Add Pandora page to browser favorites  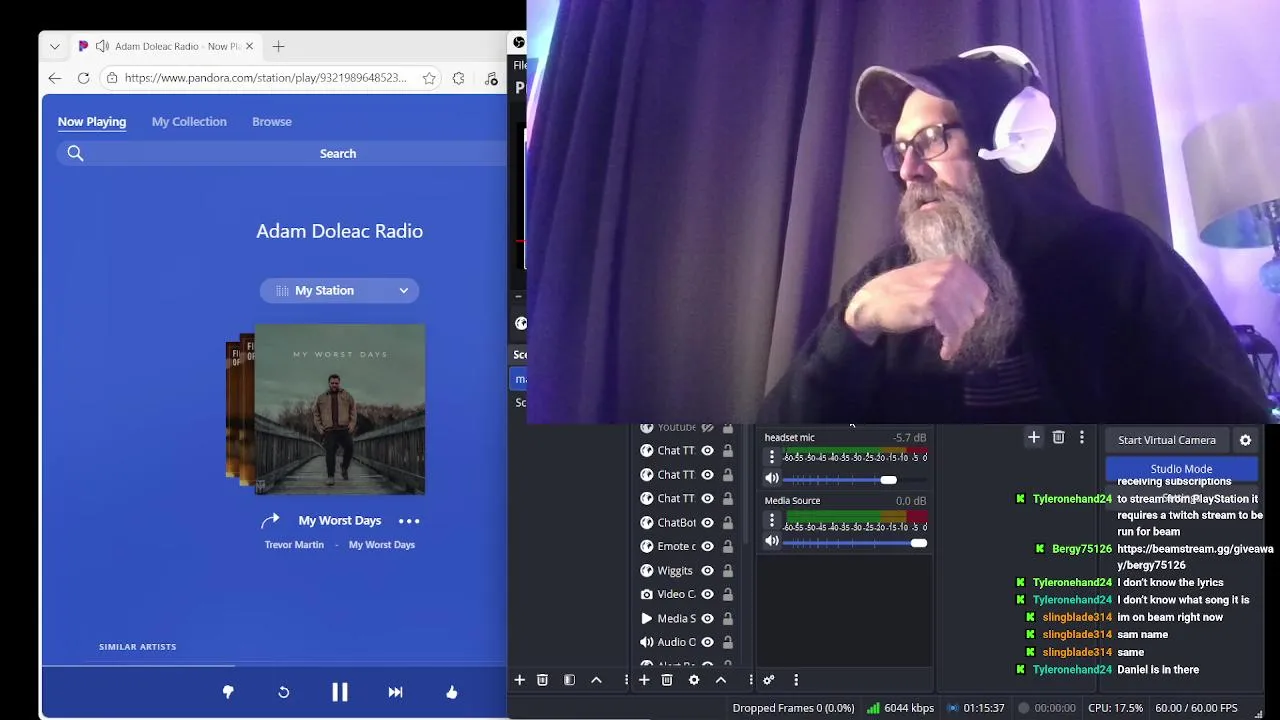[x=429, y=78]
